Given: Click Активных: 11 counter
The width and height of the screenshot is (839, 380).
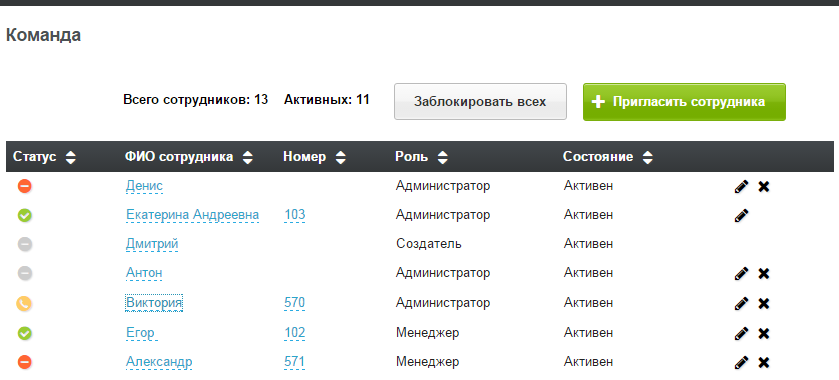Looking at the screenshot, I should 326,100.
